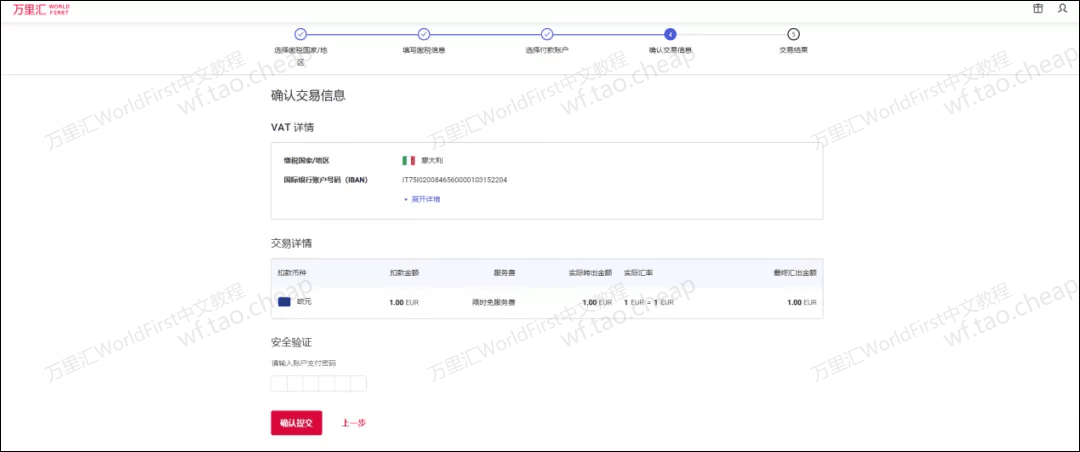
Task: Click the 万里汇 WorldFirst logo
Action: [x=41, y=10]
